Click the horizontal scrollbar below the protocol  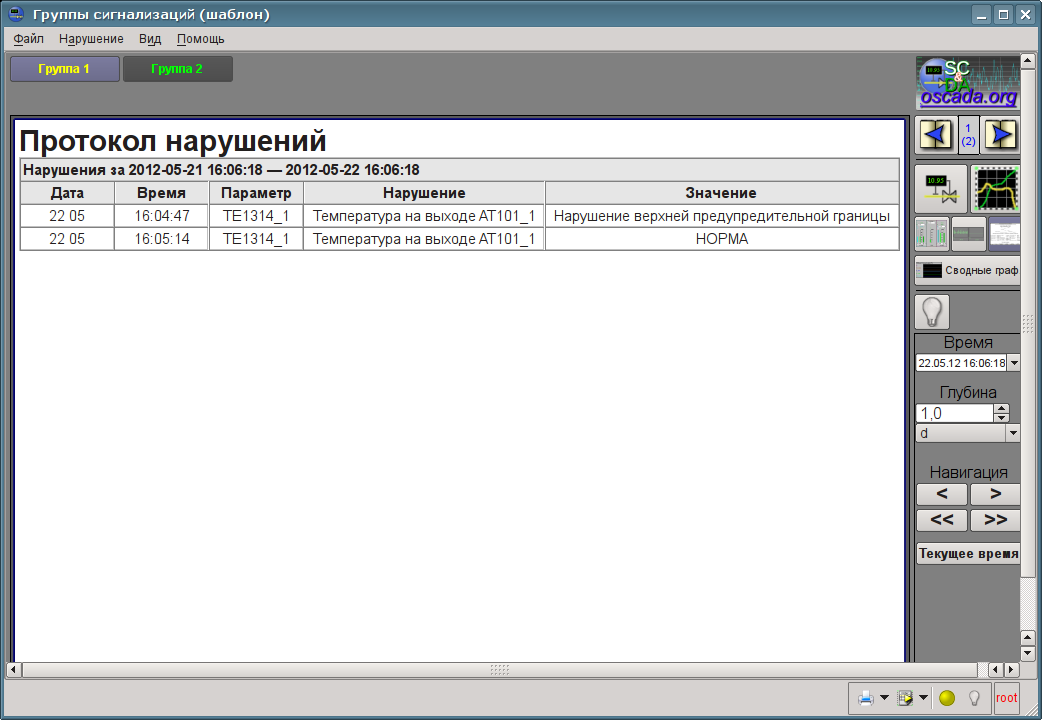pyautogui.click(x=500, y=669)
